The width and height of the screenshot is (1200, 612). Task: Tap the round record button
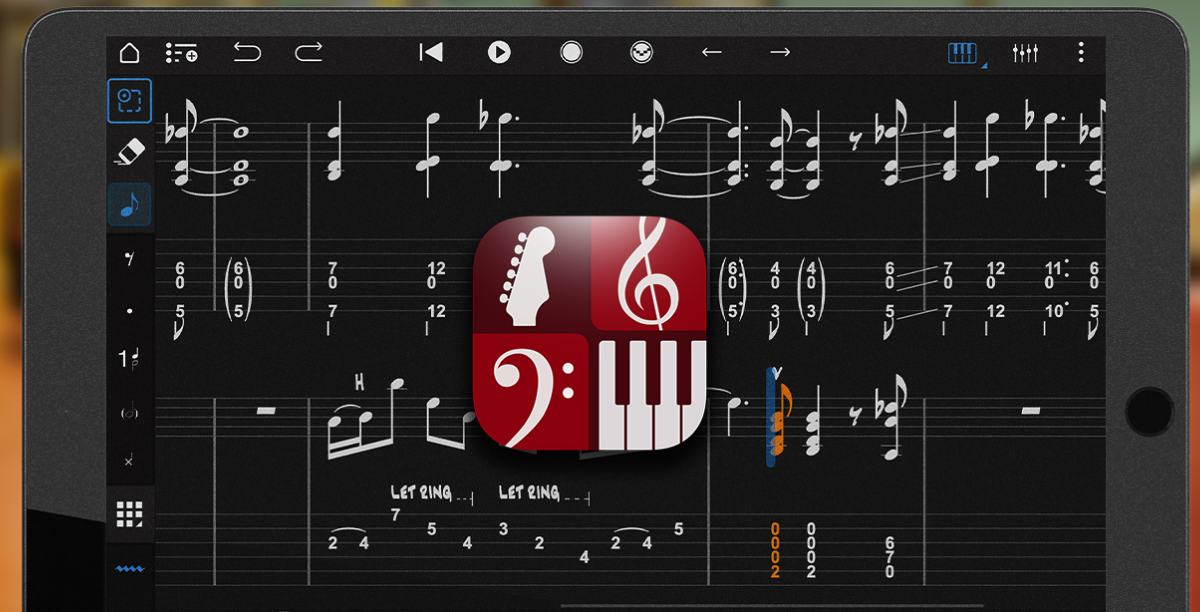point(571,52)
